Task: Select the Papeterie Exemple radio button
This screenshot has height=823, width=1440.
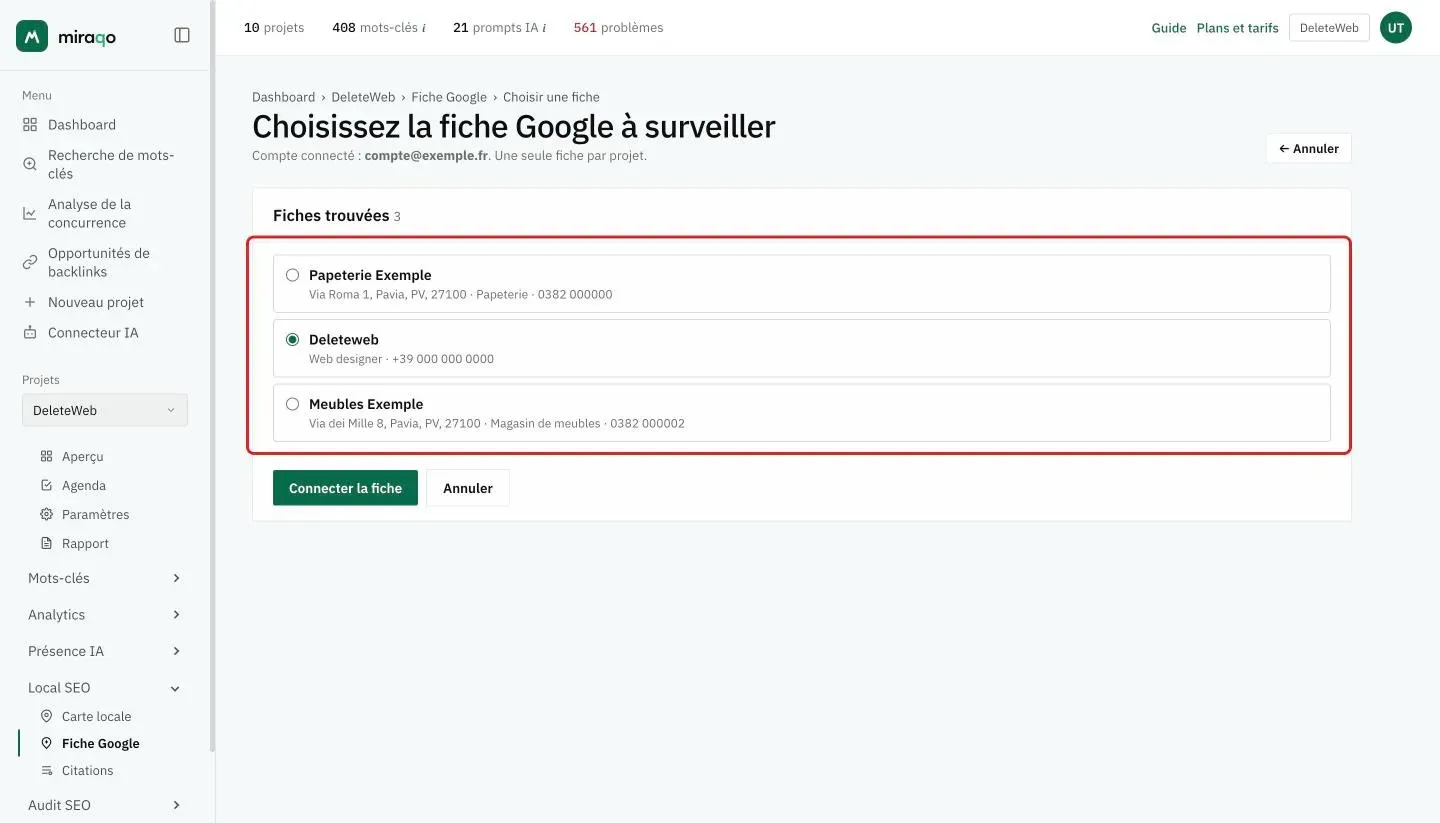Action: 293,275
